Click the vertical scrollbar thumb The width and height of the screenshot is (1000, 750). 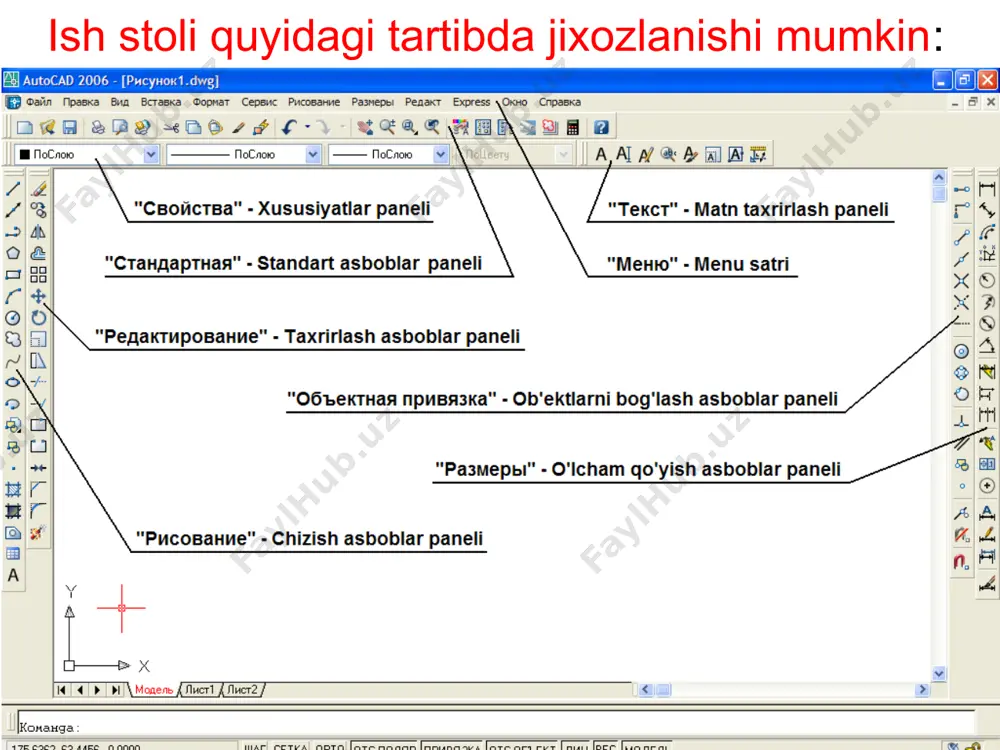coord(939,193)
